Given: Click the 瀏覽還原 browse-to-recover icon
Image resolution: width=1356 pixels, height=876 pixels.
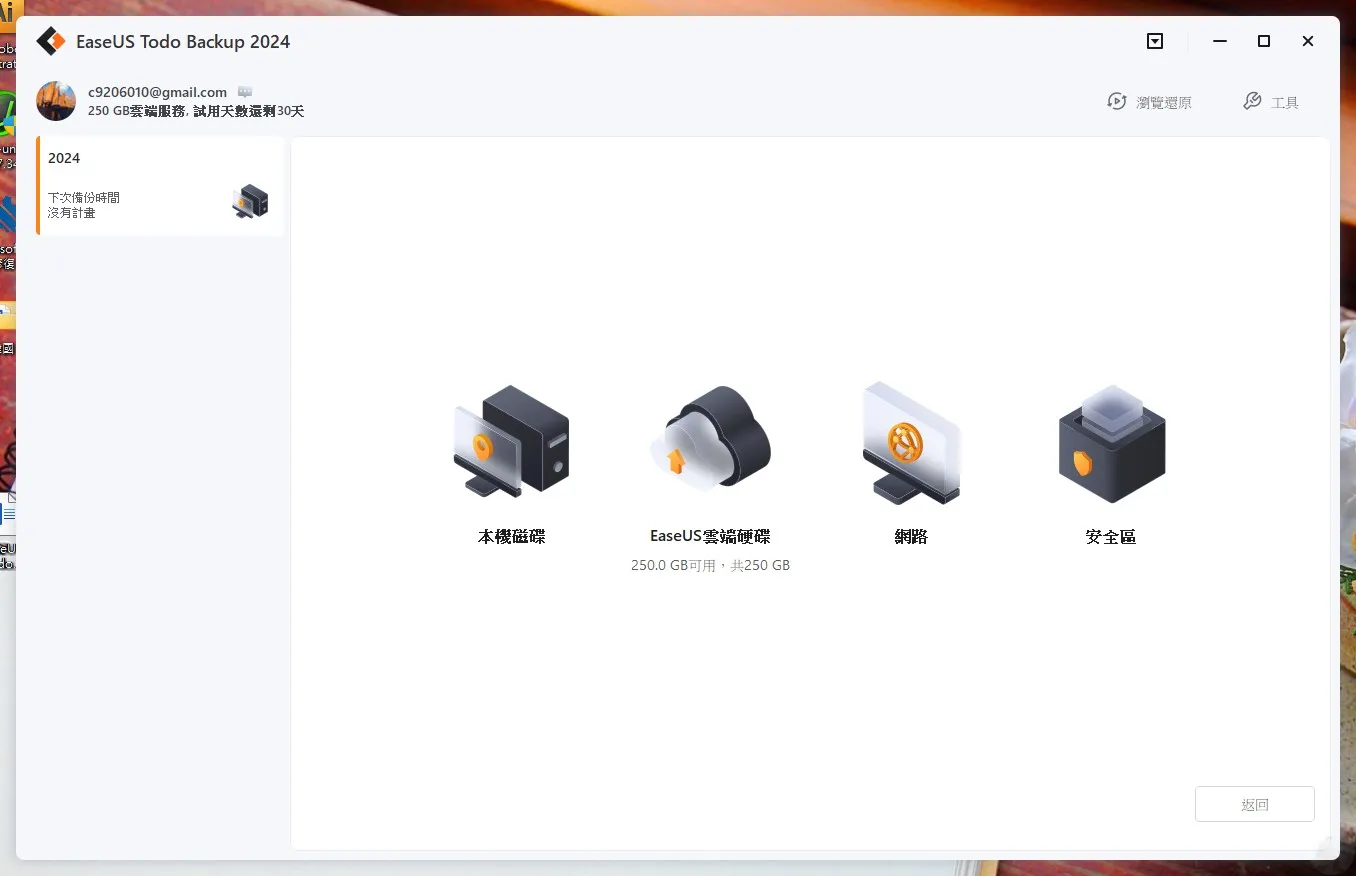Looking at the screenshot, I should [1117, 102].
